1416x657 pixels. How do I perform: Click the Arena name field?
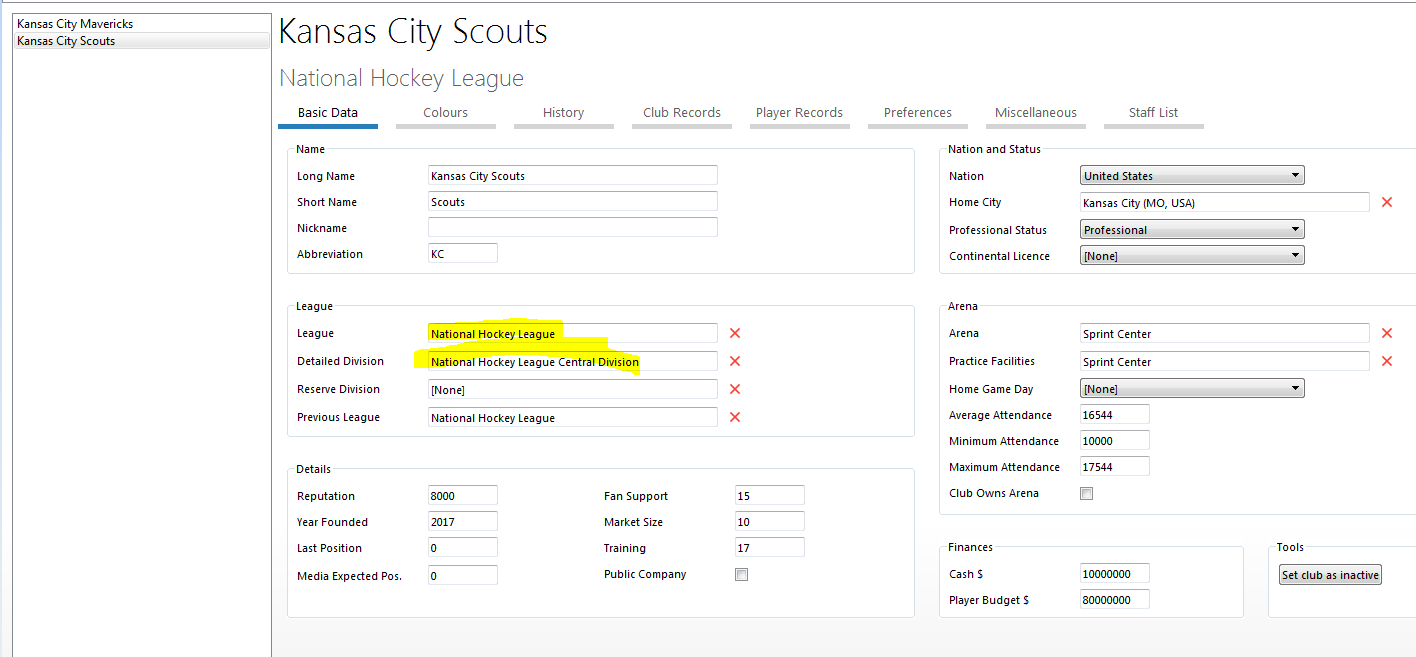(1225, 333)
